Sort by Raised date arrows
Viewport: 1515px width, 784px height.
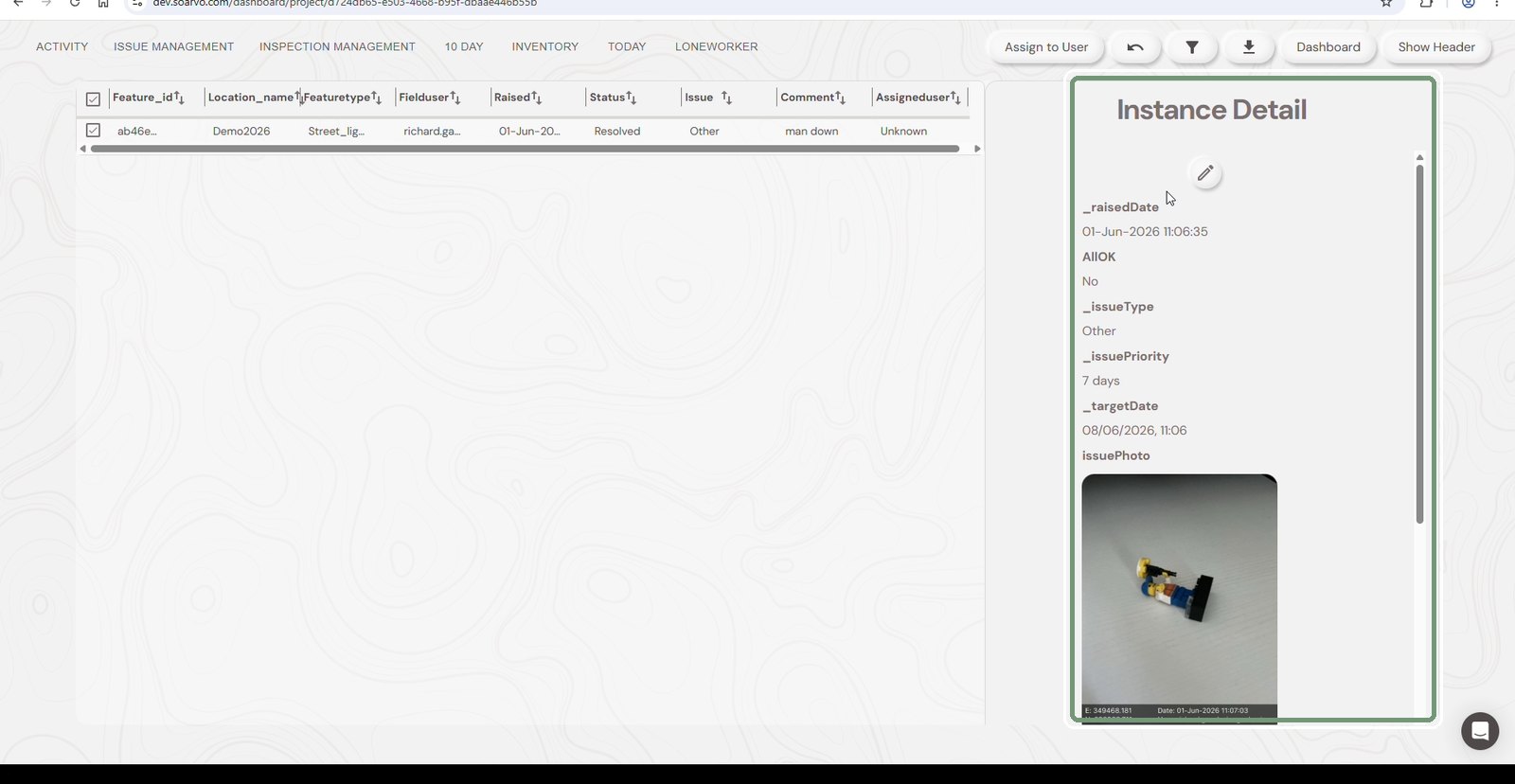coord(537,98)
